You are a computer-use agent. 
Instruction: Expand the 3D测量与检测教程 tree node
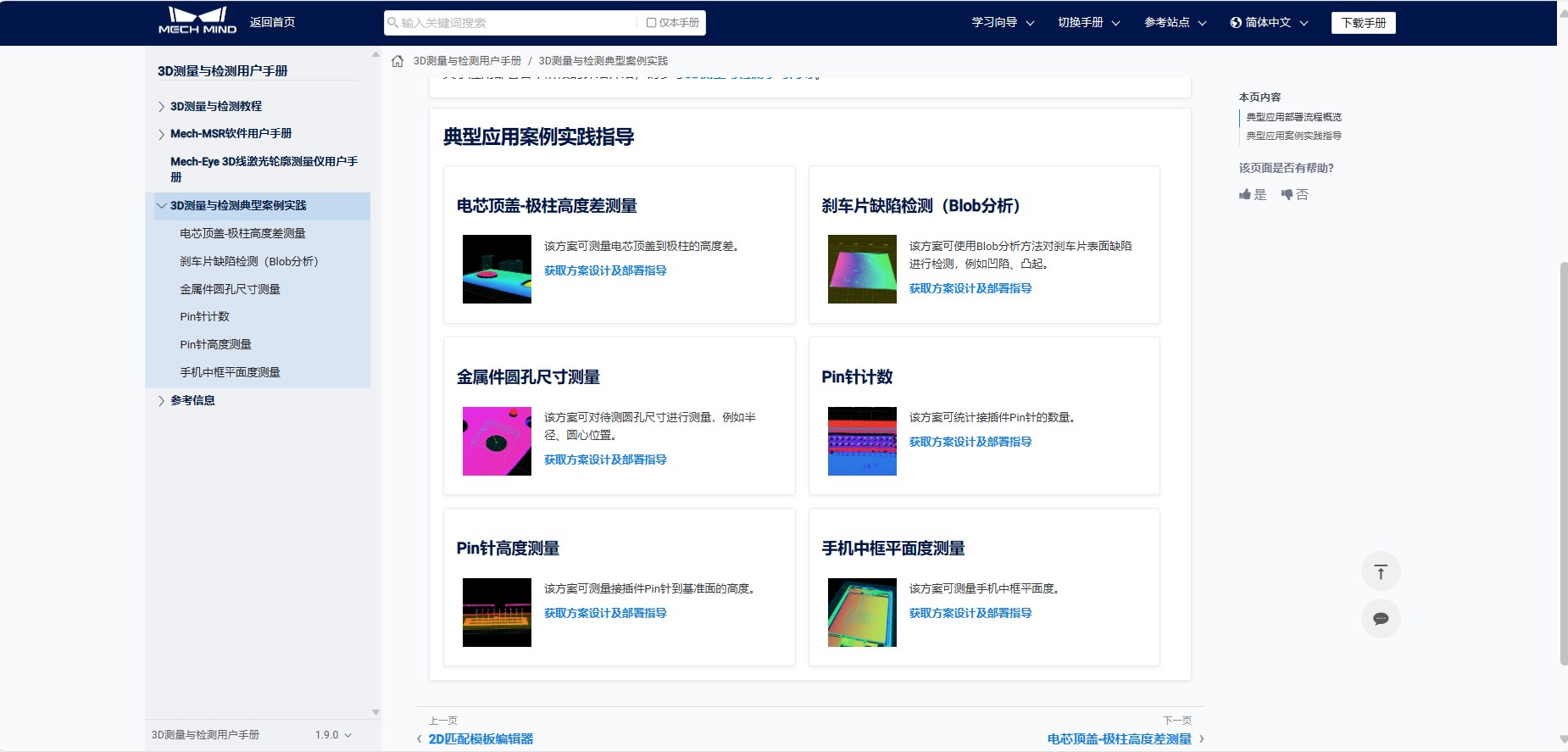[x=161, y=107]
